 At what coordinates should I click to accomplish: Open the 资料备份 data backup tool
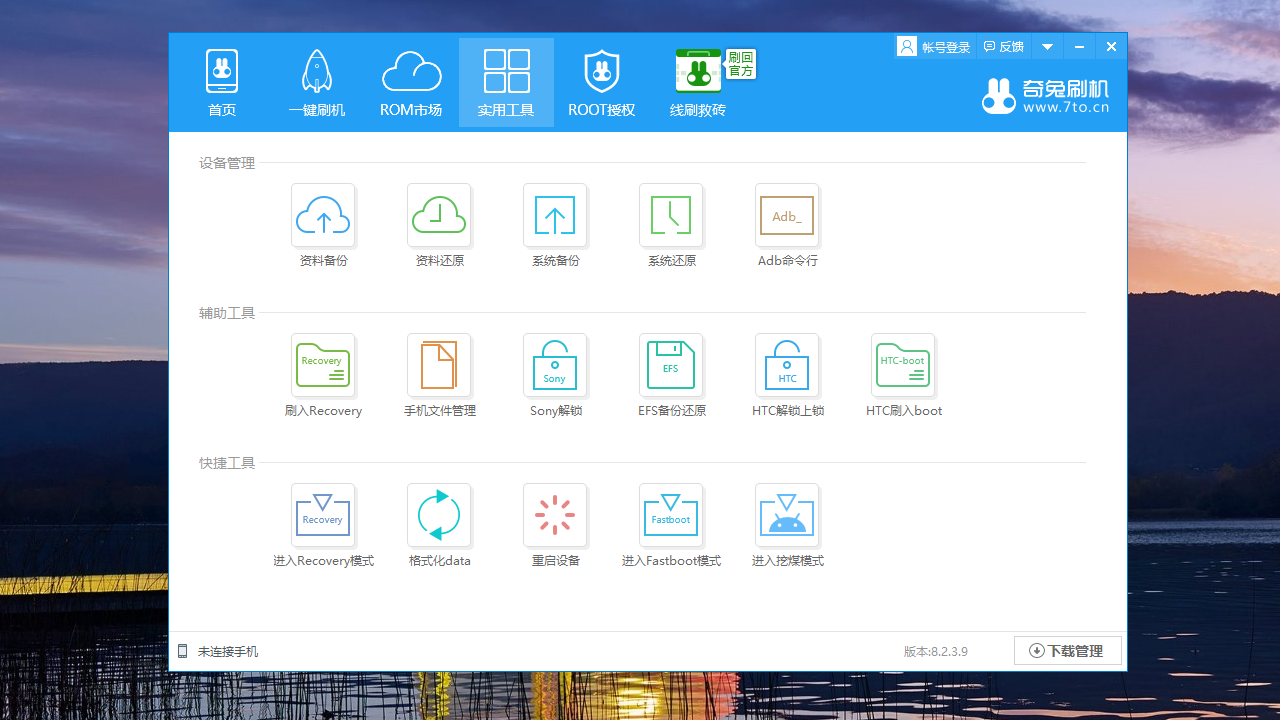coord(323,216)
